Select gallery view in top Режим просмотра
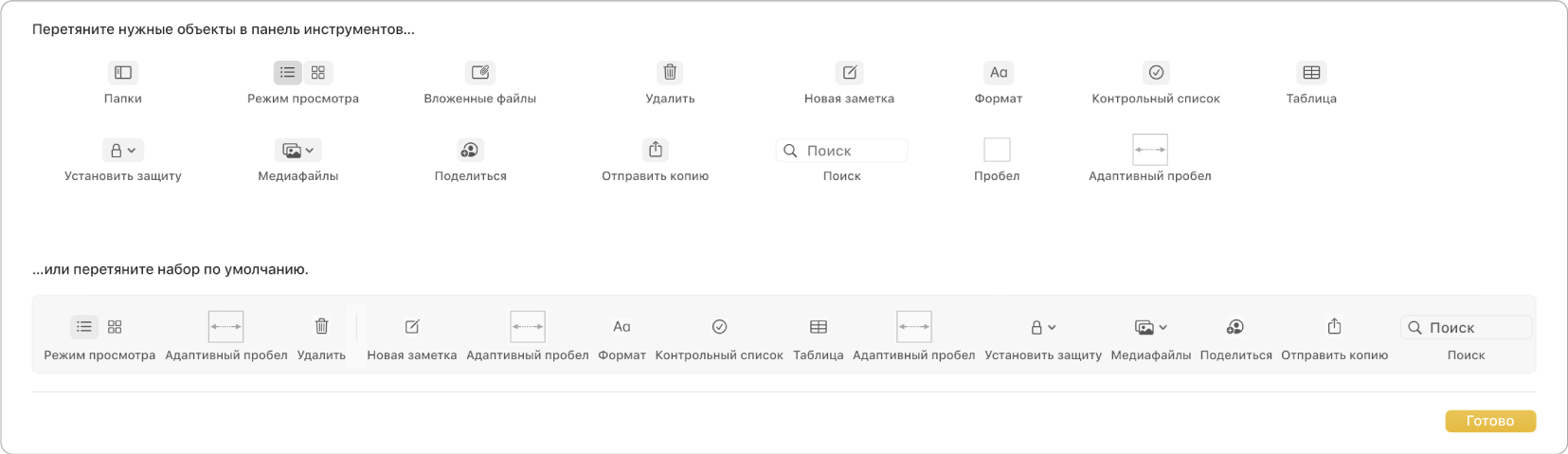Screen dimensions: 1568x454 (318, 72)
